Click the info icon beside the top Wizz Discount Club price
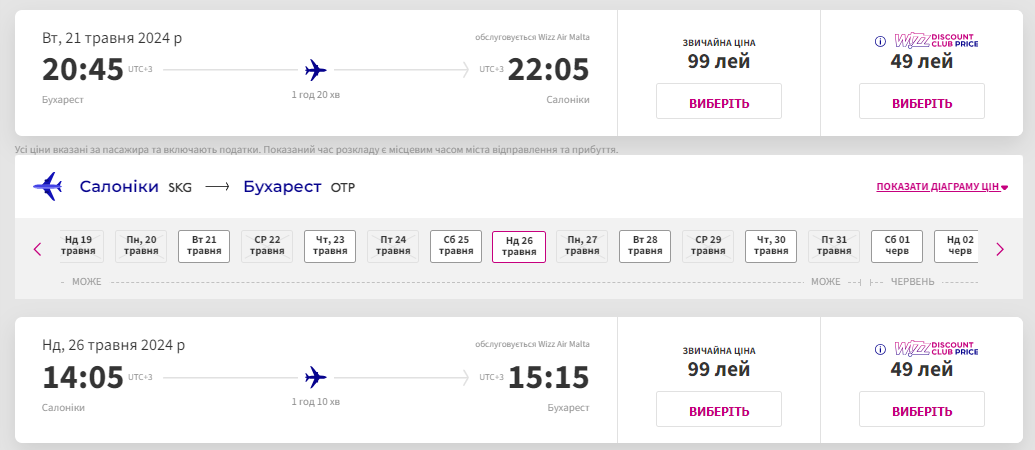This screenshot has height=450, width=1035. pyautogui.click(x=880, y=42)
